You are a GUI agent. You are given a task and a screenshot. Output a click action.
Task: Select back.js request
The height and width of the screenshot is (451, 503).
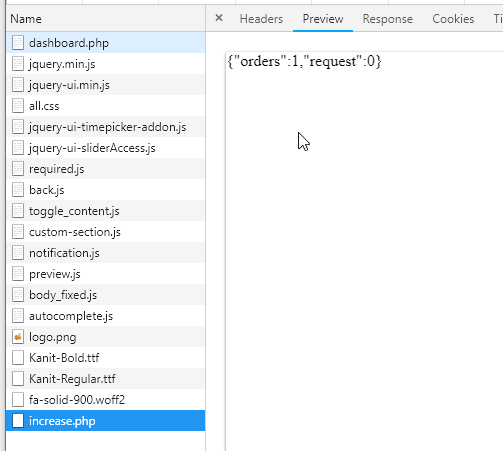106,190
